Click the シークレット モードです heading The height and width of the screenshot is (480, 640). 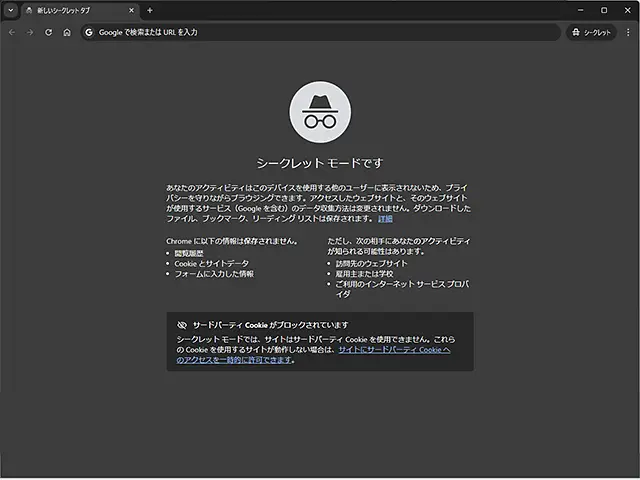[319, 162]
